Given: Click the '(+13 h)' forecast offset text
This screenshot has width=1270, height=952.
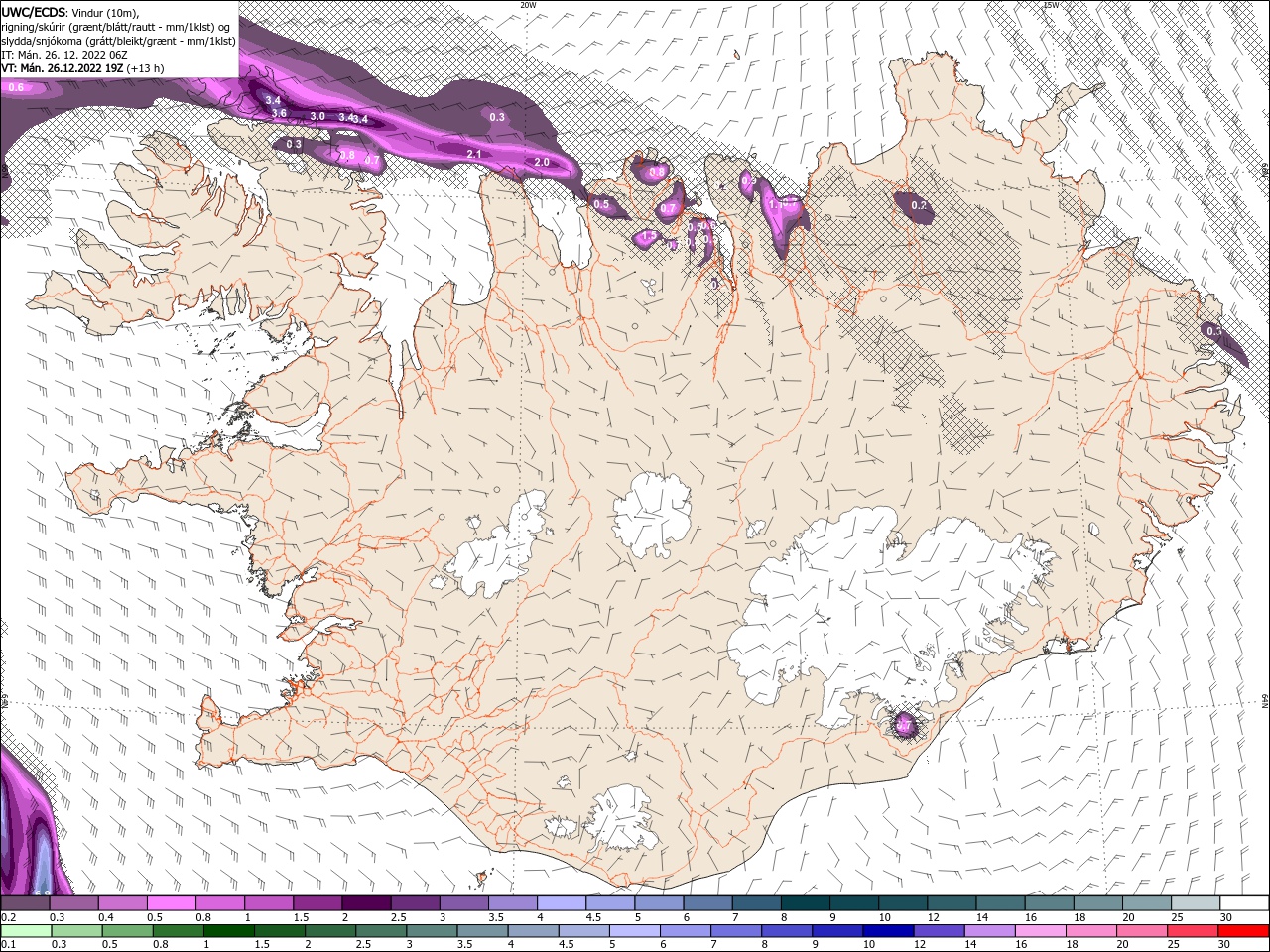Looking at the screenshot, I should 146,68.
